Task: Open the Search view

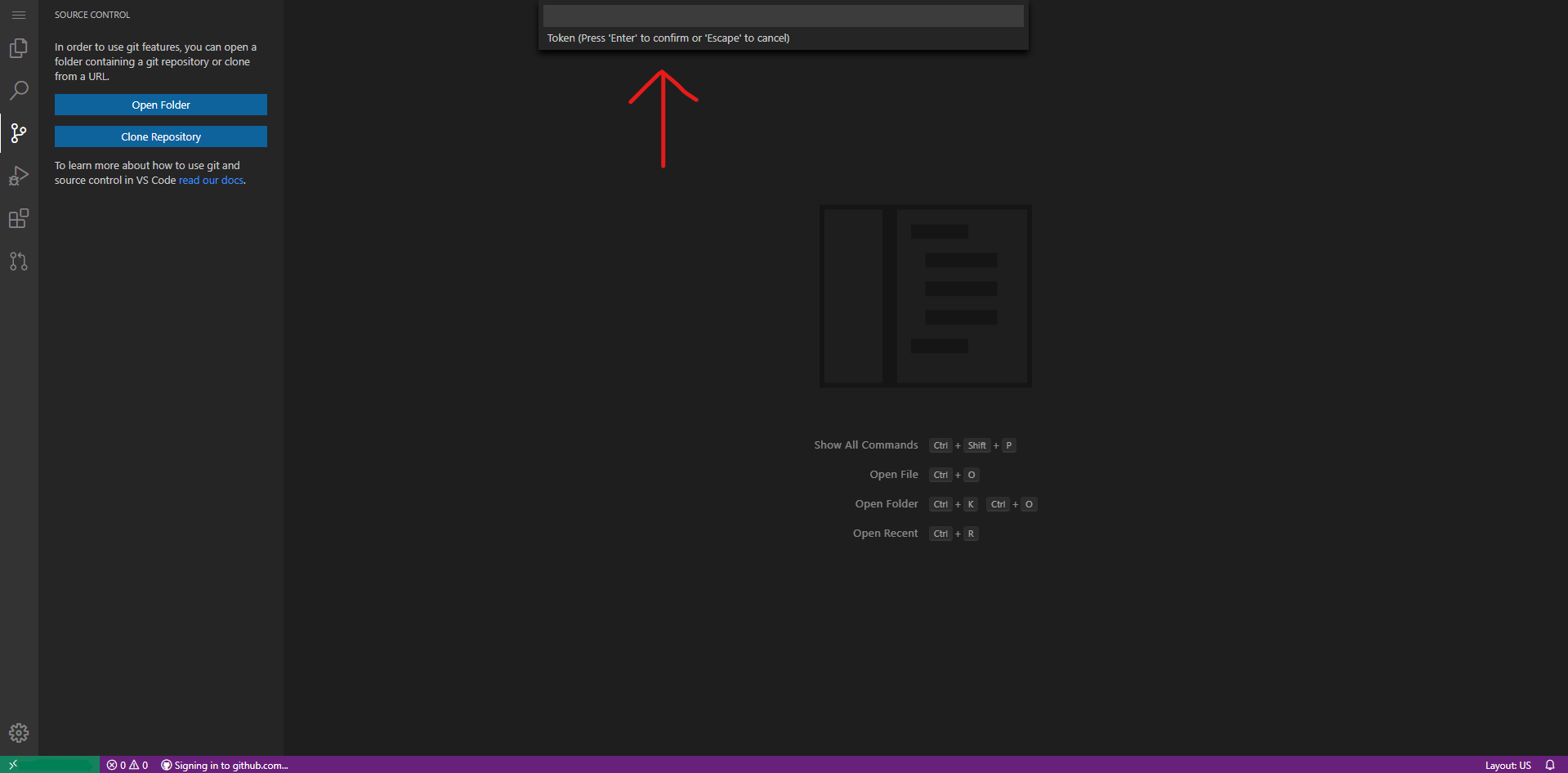Action: [19, 90]
